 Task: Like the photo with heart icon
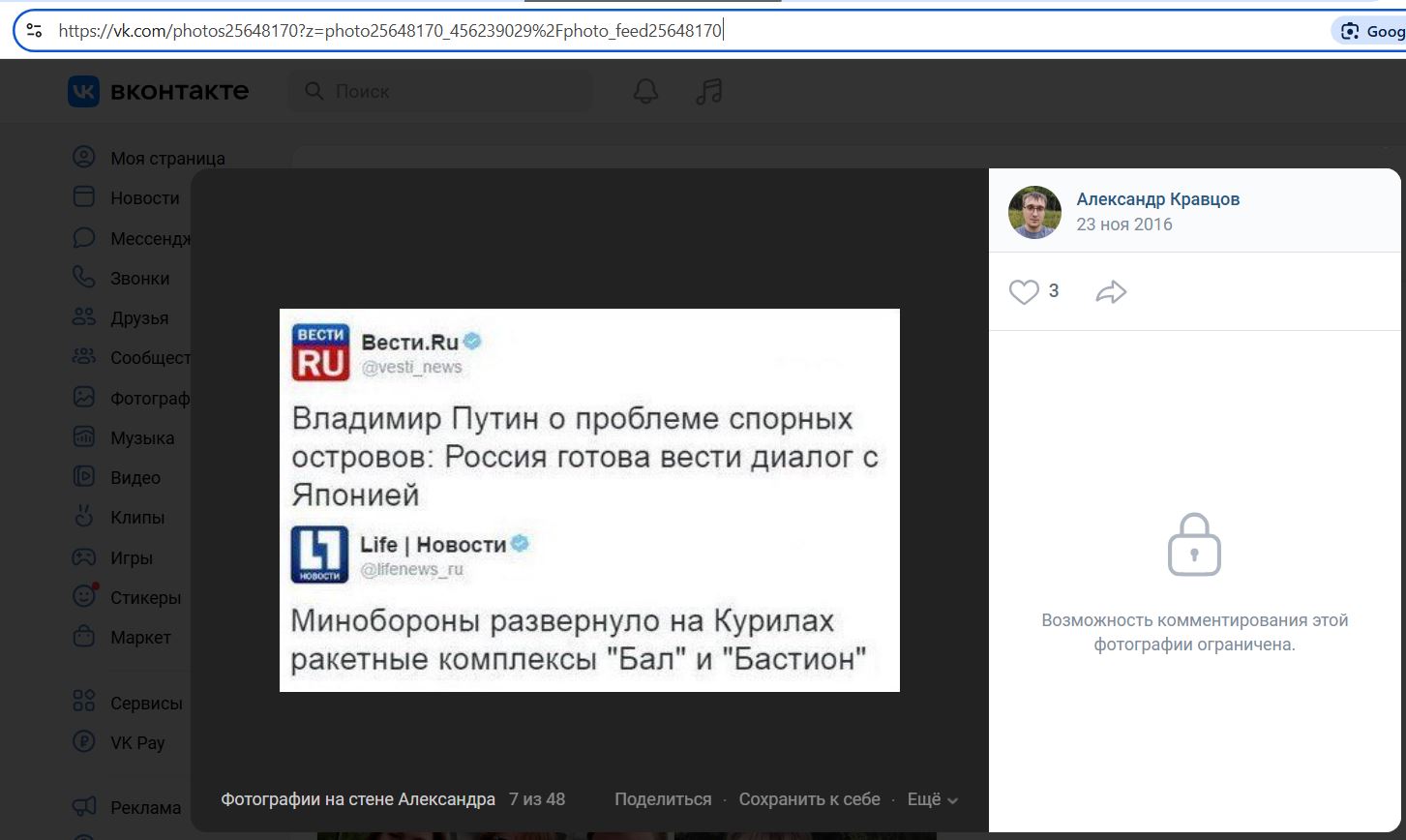coord(1024,291)
